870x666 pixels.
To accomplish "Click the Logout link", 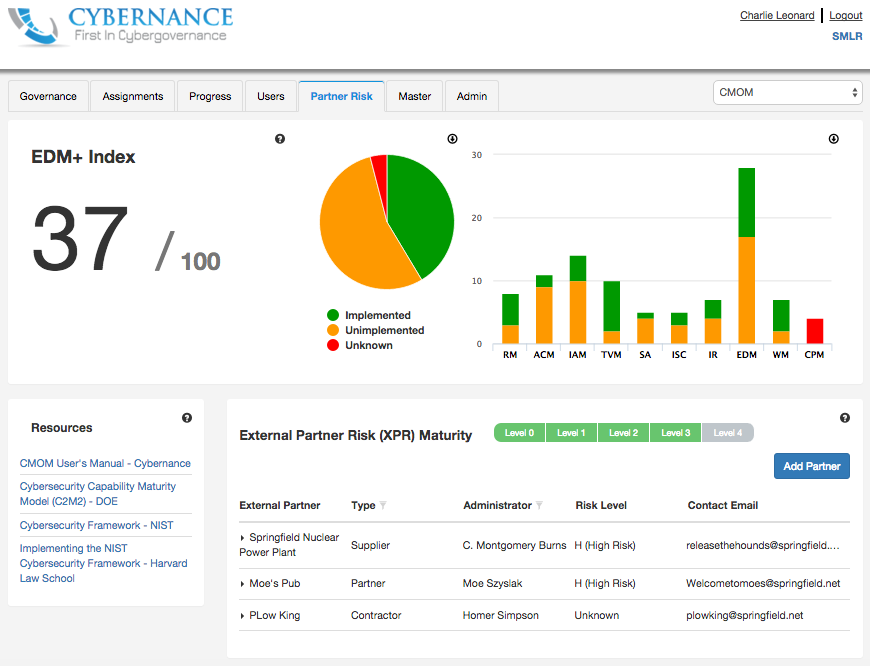I will point(846,16).
